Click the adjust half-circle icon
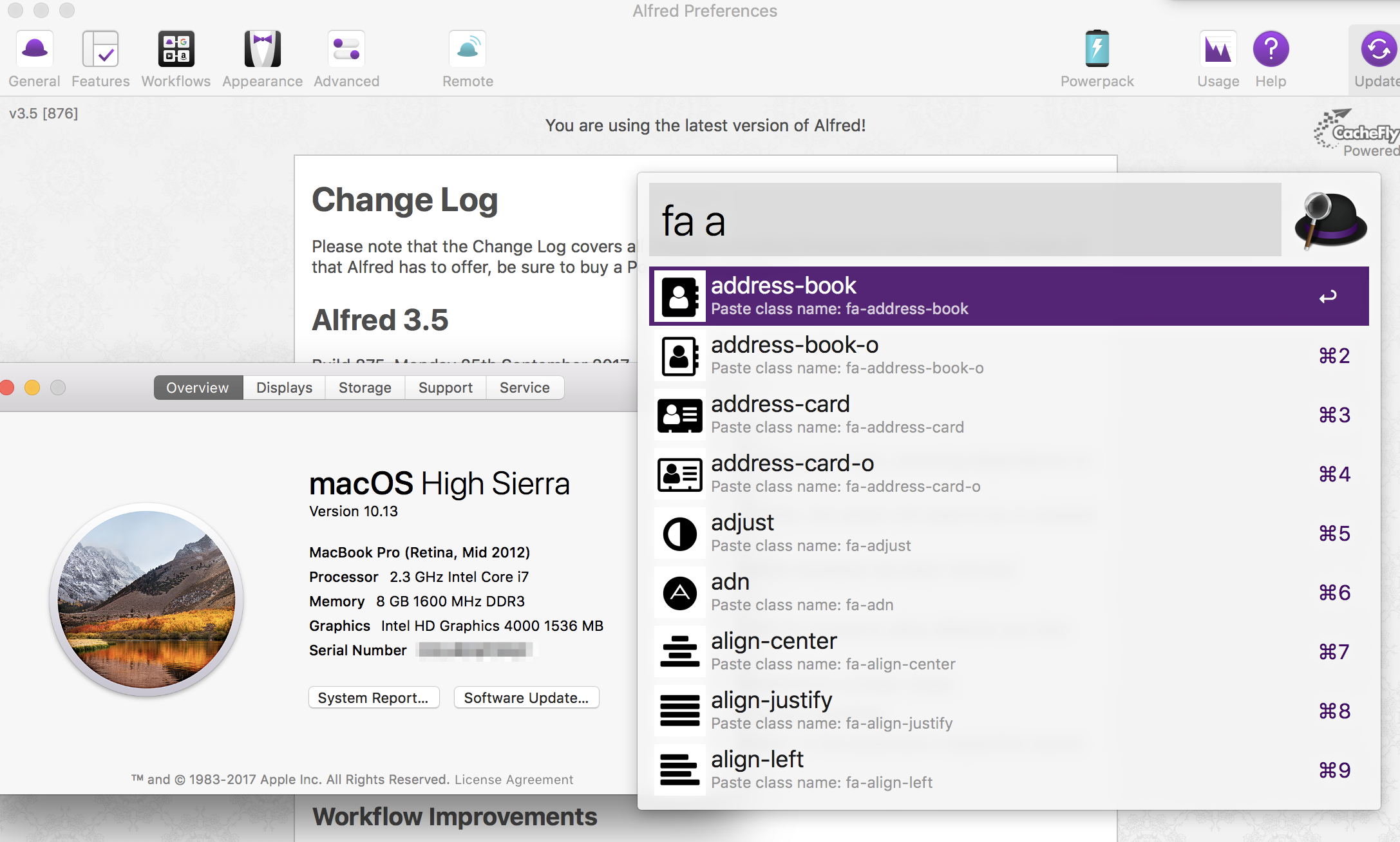 point(680,533)
